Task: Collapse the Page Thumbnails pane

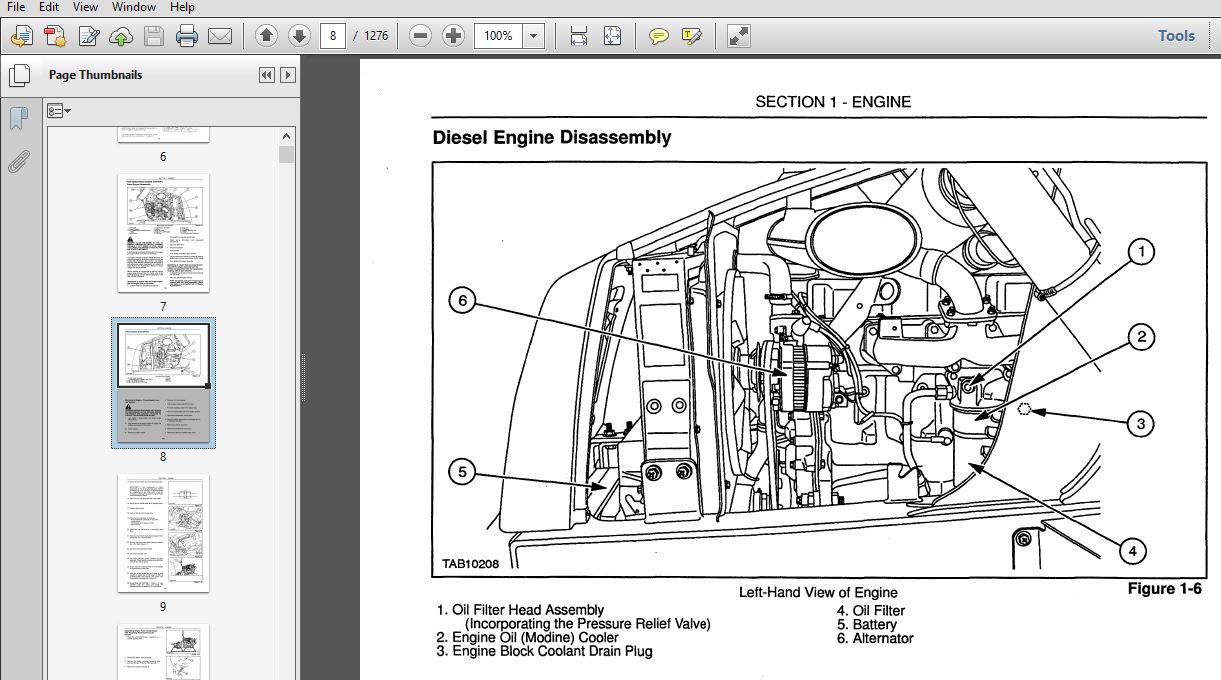Action: point(266,75)
